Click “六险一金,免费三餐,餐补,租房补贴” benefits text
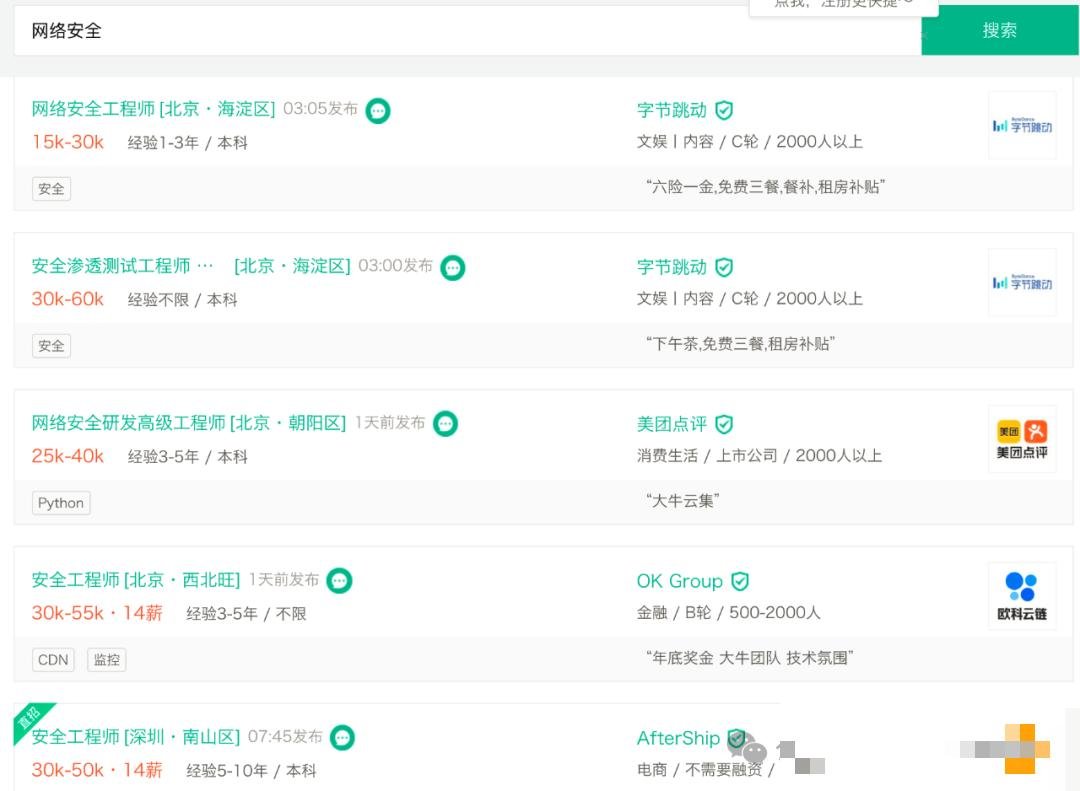 (765, 187)
